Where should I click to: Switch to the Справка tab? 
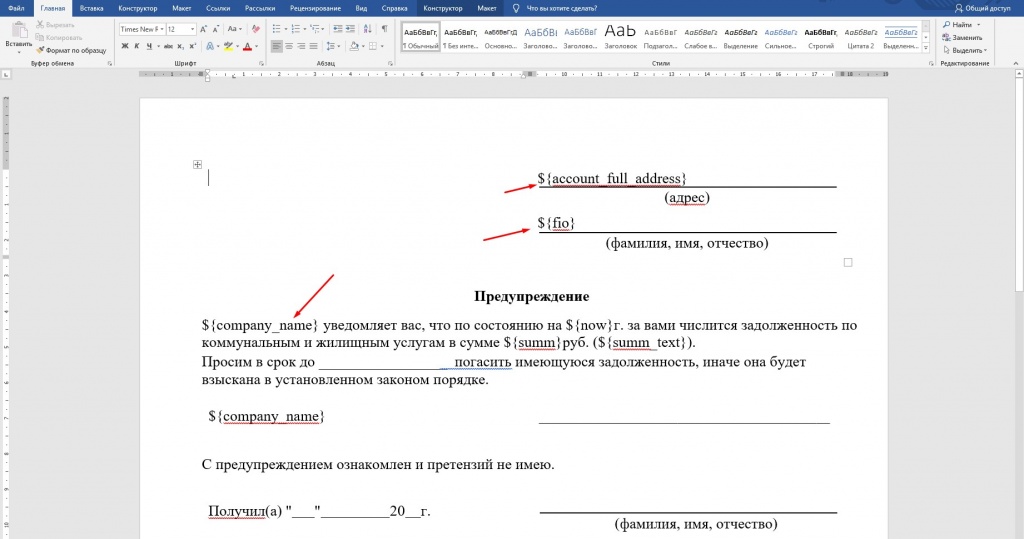[394, 8]
